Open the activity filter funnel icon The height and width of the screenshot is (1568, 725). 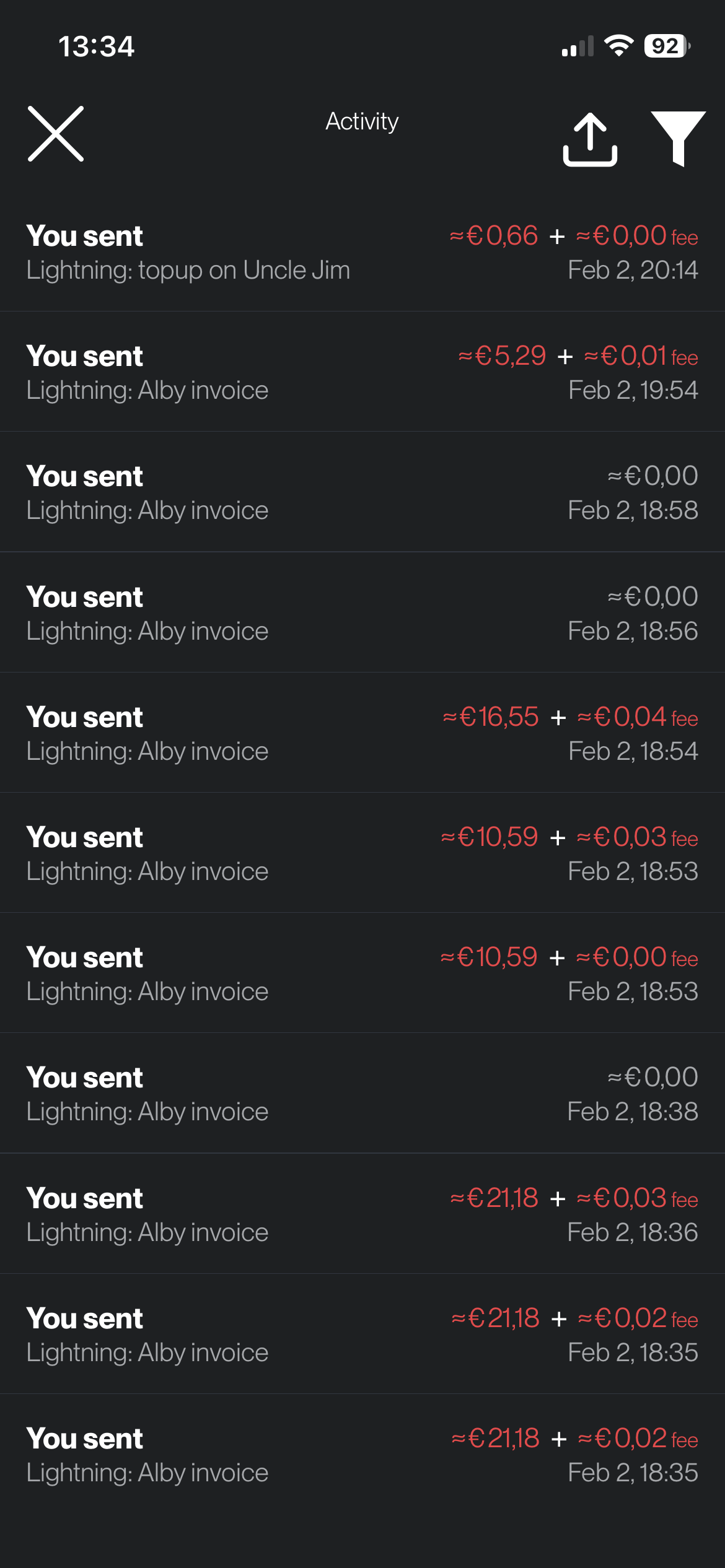click(678, 137)
